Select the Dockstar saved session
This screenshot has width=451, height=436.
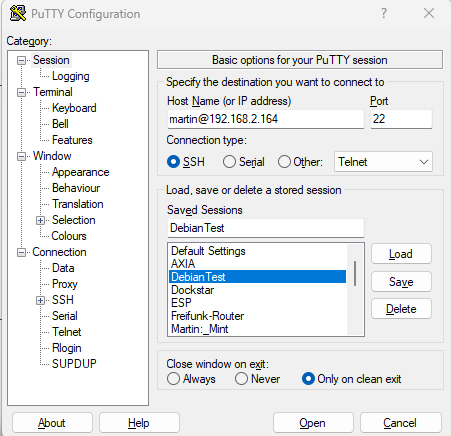[x=257, y=290]
